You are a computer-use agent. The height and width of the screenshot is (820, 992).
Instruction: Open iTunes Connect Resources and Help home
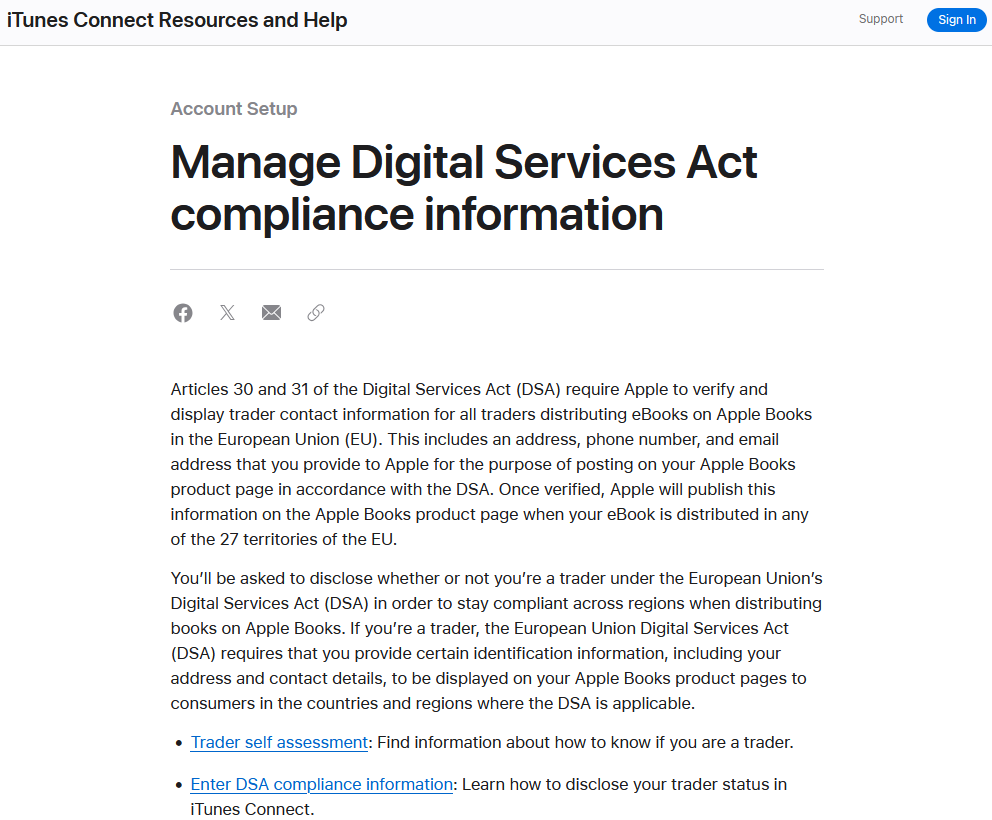click(x=177, y=20)
